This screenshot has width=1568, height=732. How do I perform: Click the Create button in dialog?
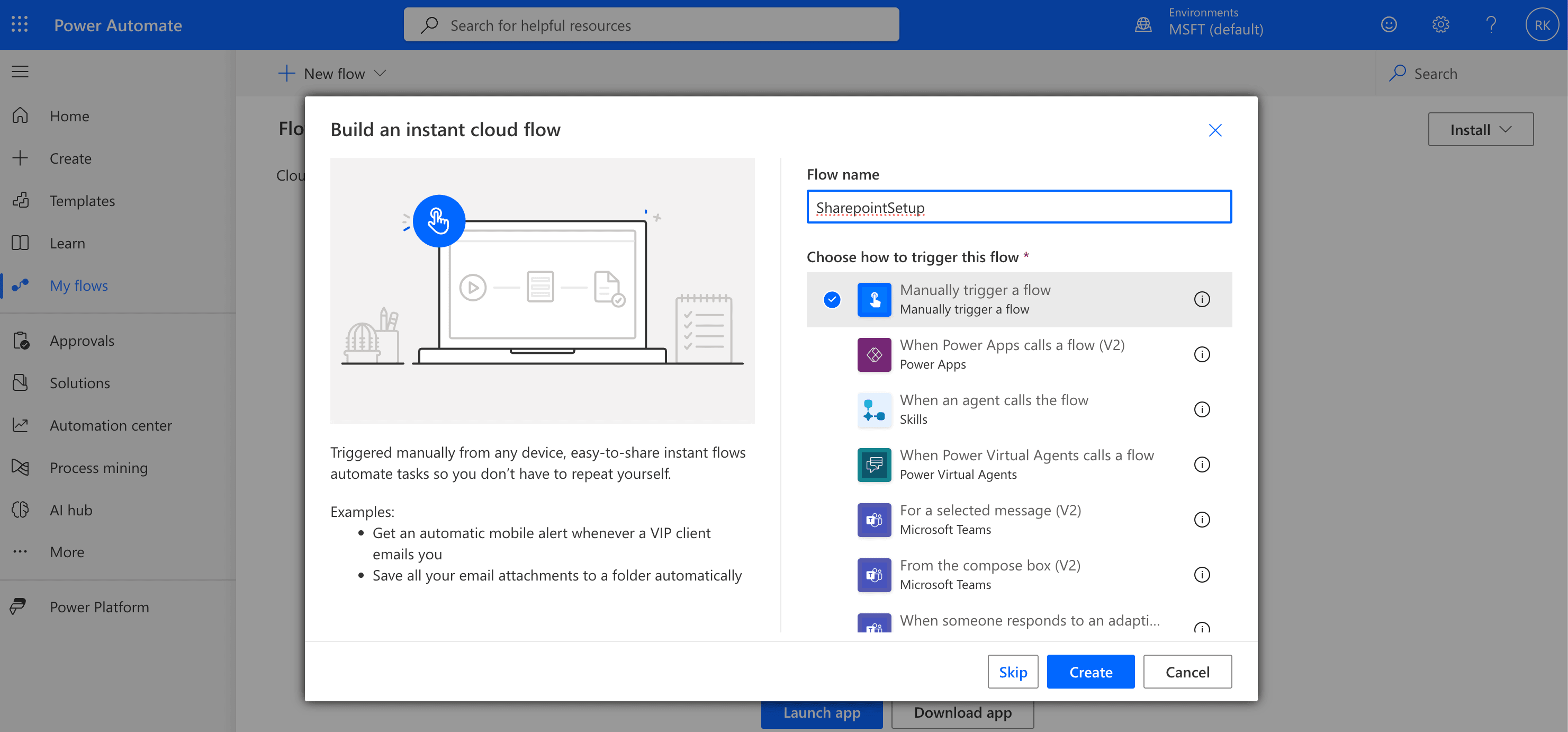click(1090, 672)
